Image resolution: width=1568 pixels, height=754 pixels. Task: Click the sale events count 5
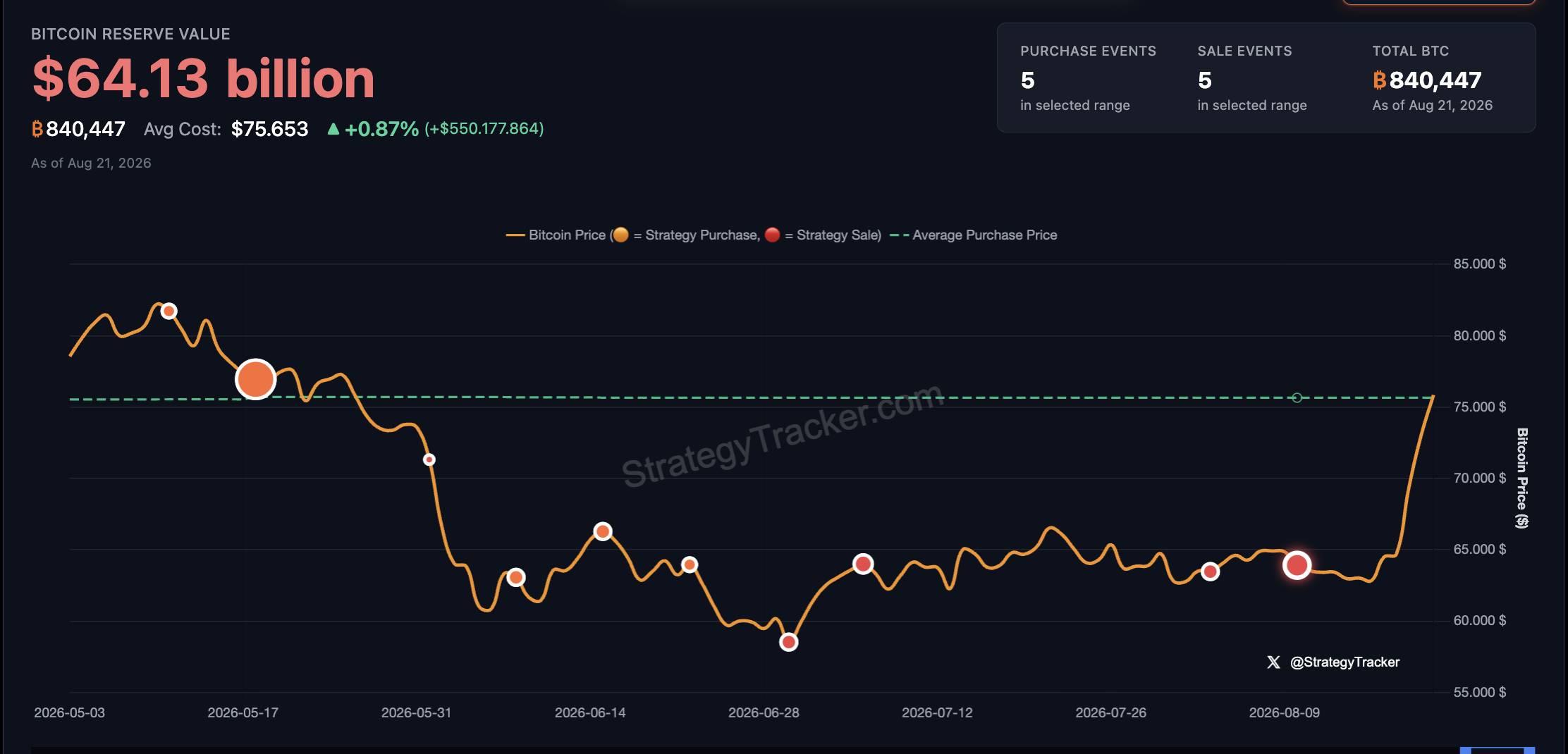[x=1205, y=80]
